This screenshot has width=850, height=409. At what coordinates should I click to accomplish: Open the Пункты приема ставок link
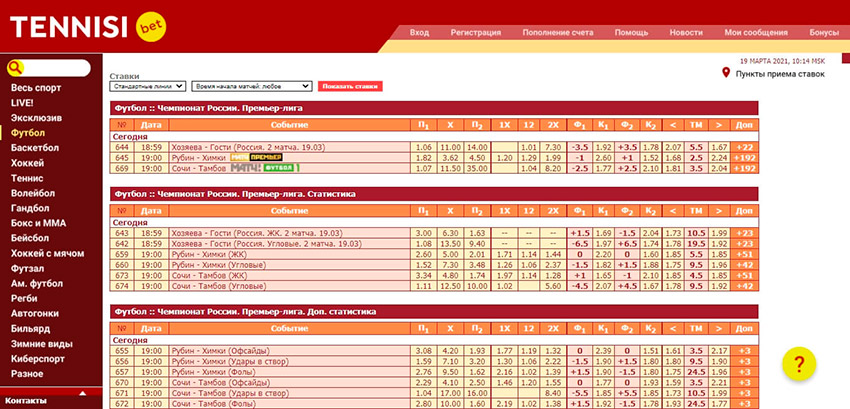pos(780,74)
